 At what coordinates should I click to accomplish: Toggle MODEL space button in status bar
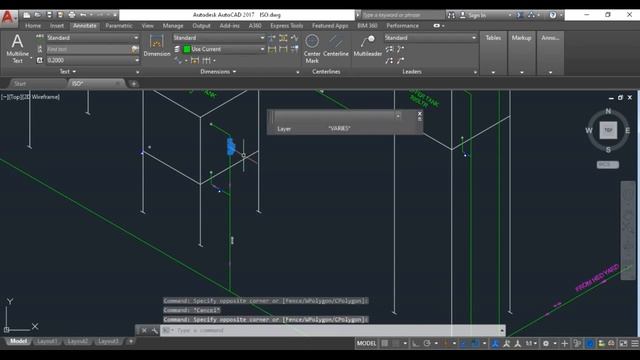point(366,344)
